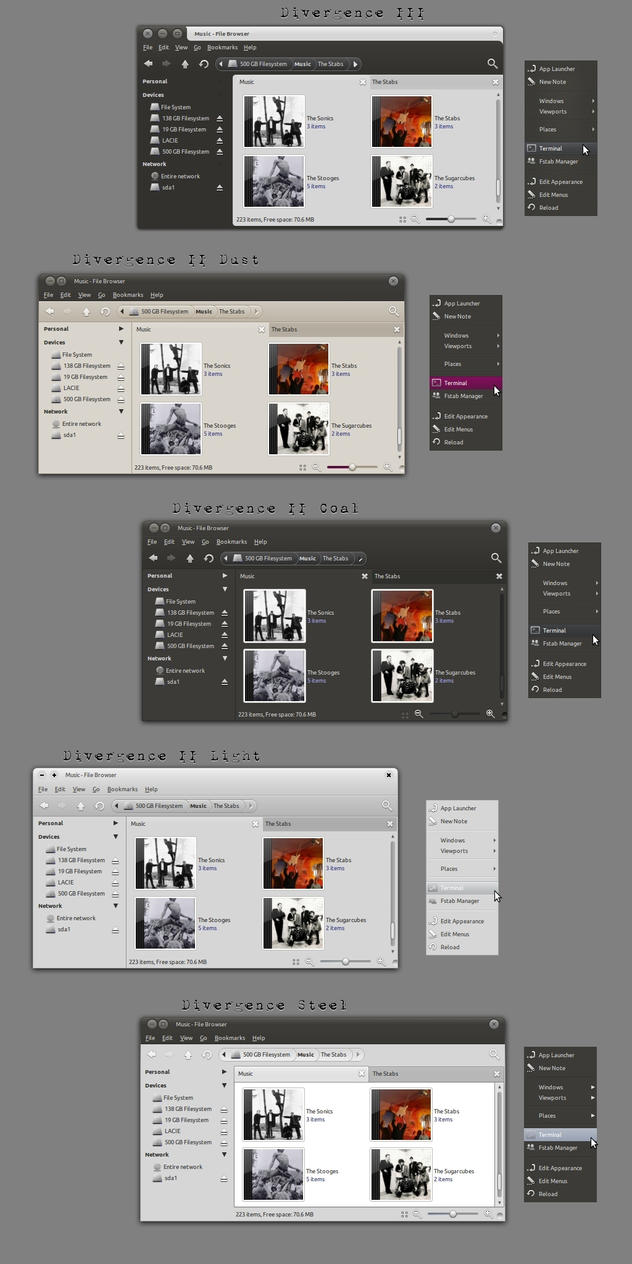Open The Sugarcubes folder thumbnail in Divergence II Light
Image resolution: width=632 pixels, height=1264 pixels.
pyautogui.click(x=293, y=922)
